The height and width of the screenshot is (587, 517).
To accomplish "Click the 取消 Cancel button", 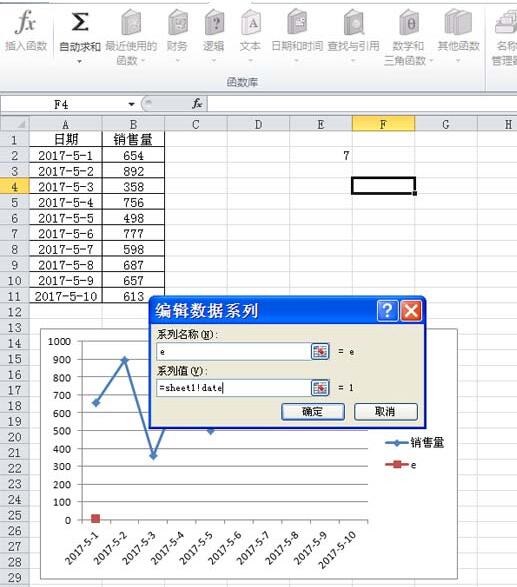I will pyautogui.click(x=385, y=412).
